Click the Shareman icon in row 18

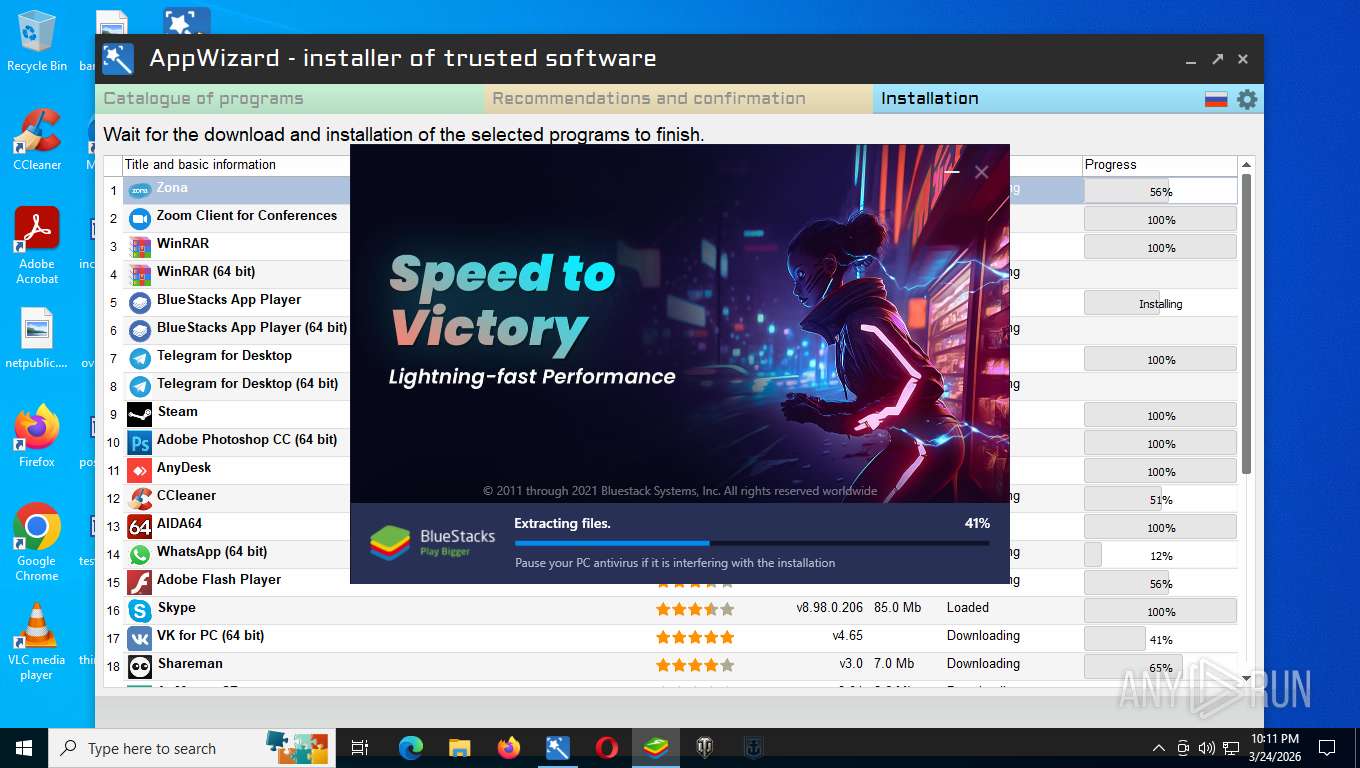pos(140,666)
